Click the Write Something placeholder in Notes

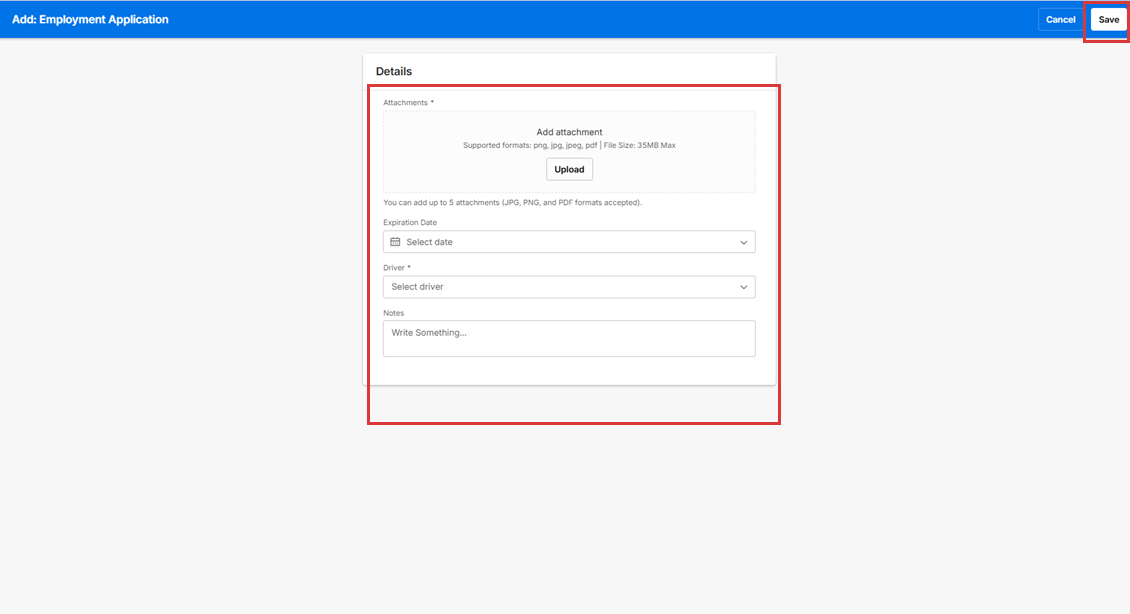tap(428, 332)
